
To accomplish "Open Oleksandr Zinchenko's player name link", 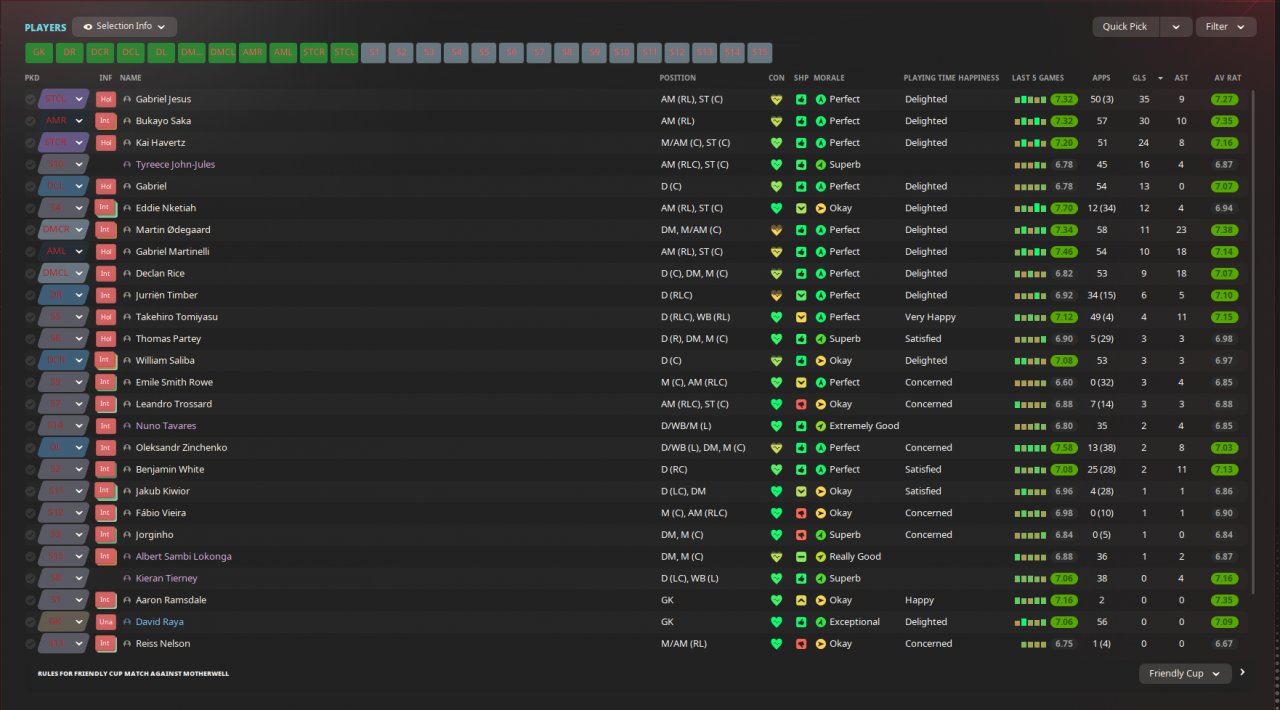I will point(181,448).
